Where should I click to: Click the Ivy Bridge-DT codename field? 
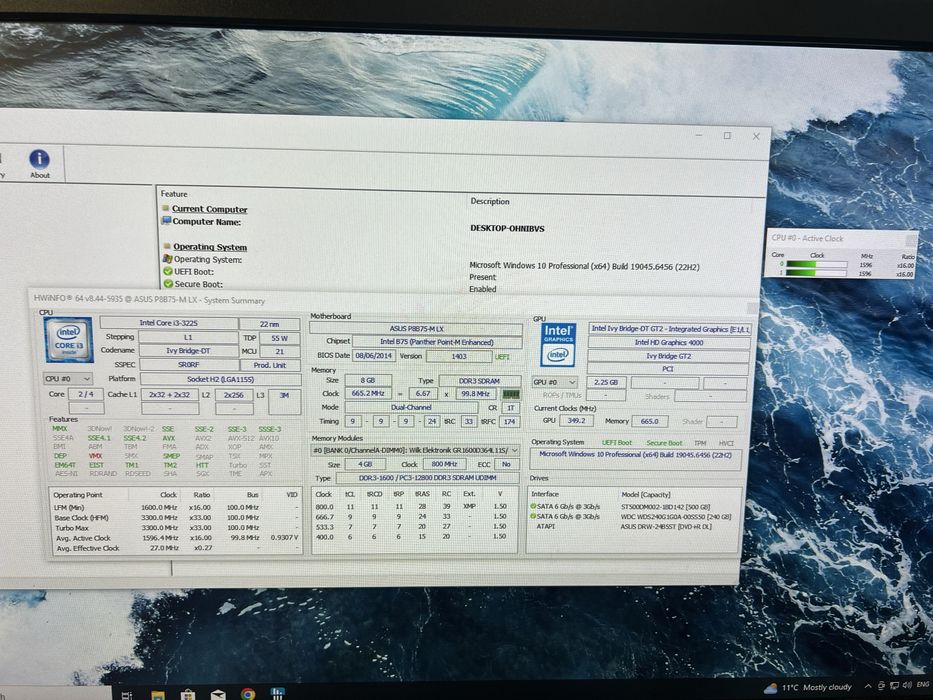188,351
